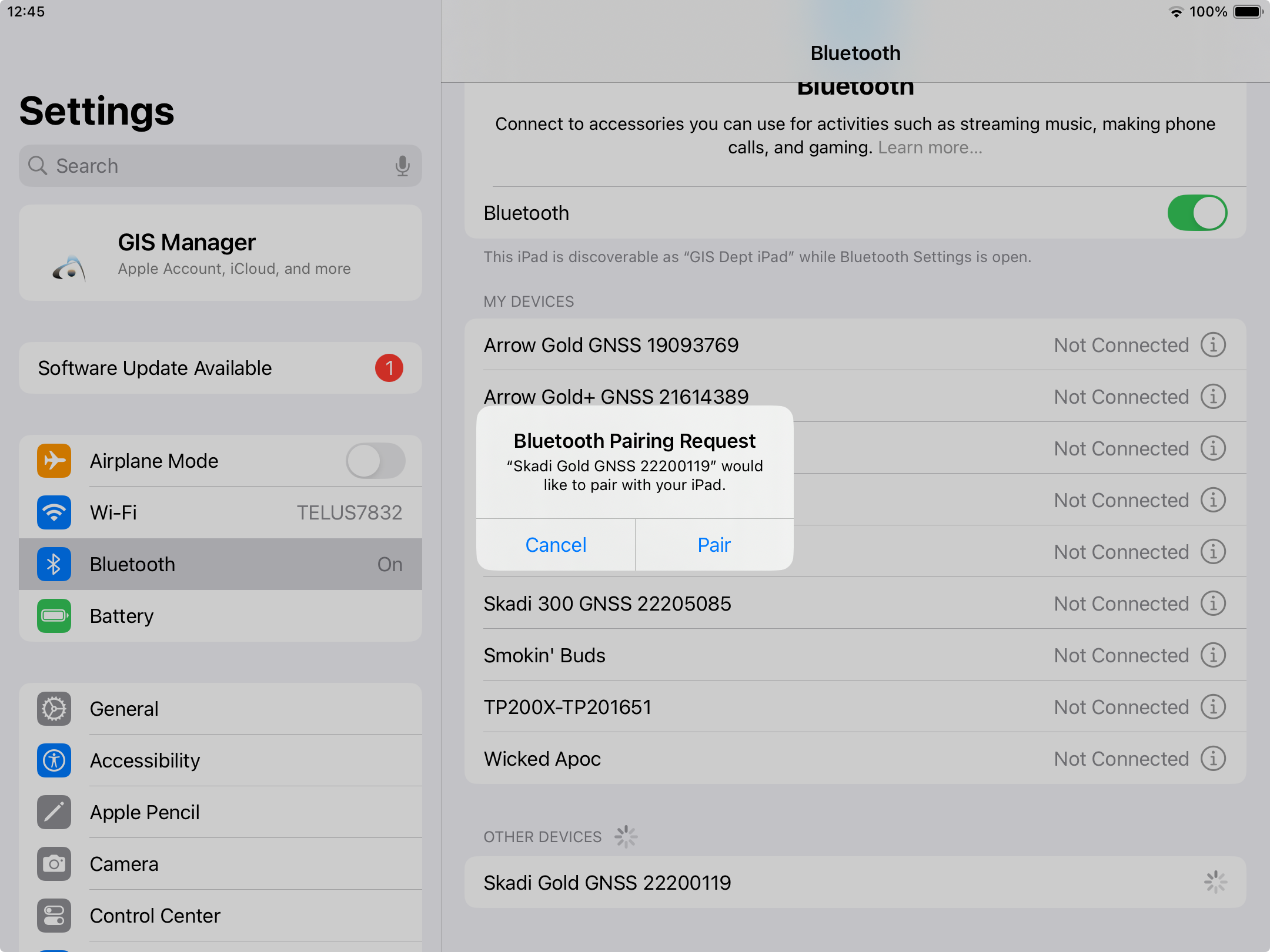Select TP200X-TP201651 device

click(x=855, y=707)
